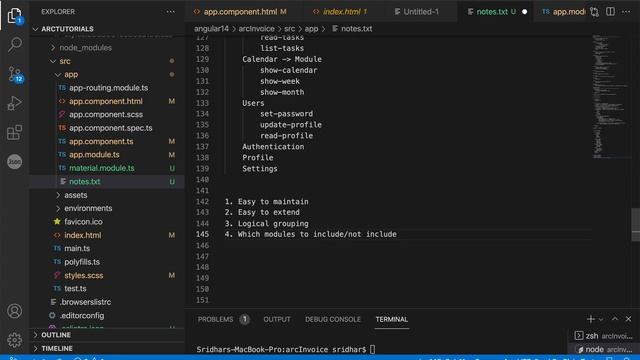Open the Explorer view in activity bar

15,16
